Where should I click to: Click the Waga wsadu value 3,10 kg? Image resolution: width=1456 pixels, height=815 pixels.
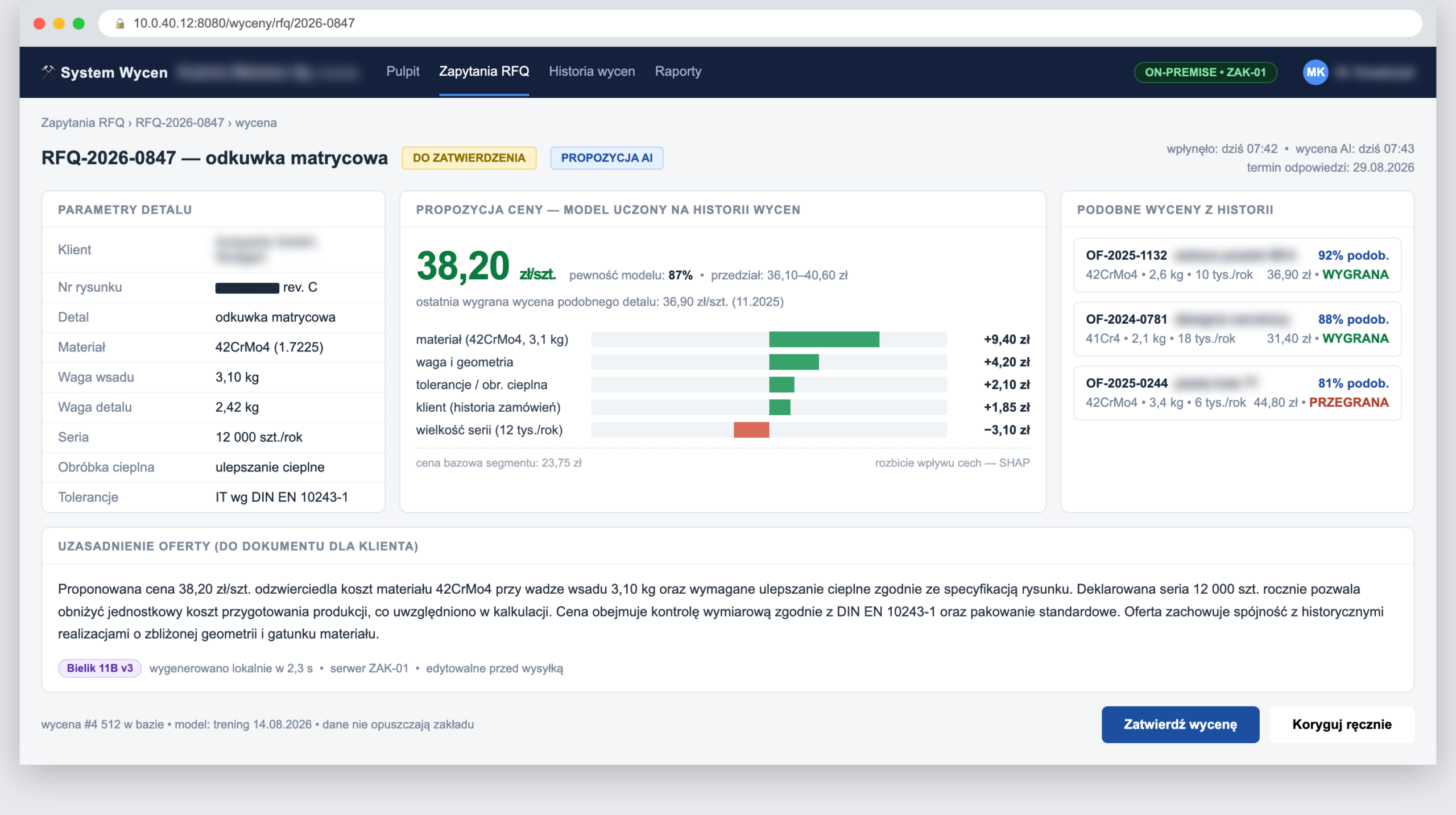click(x=237, y=377)
